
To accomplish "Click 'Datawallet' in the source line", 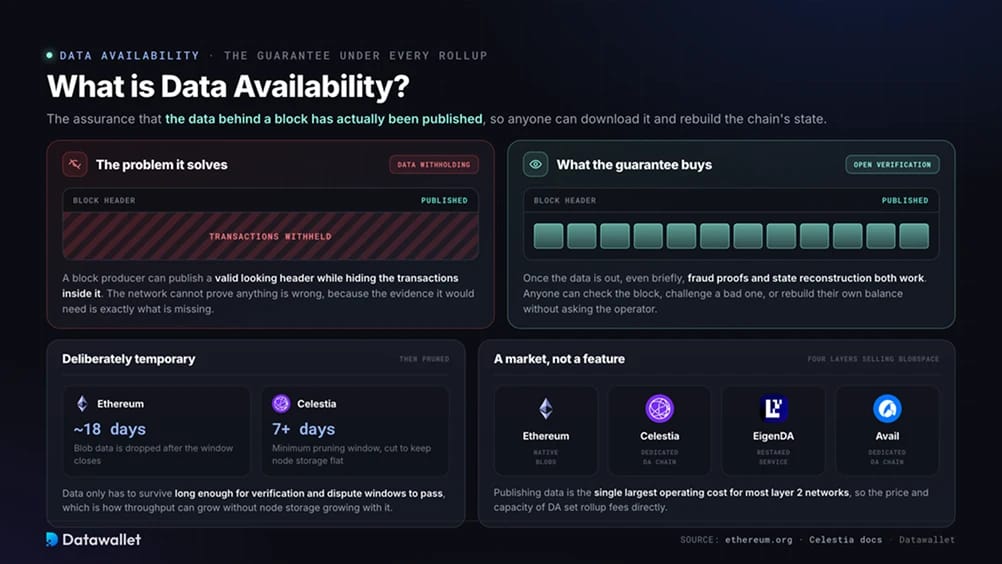I will coord(927,540).
